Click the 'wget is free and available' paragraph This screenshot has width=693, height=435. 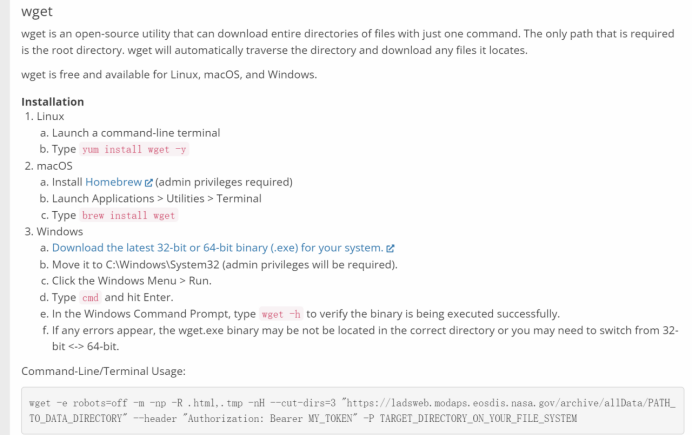click(169, 74)
